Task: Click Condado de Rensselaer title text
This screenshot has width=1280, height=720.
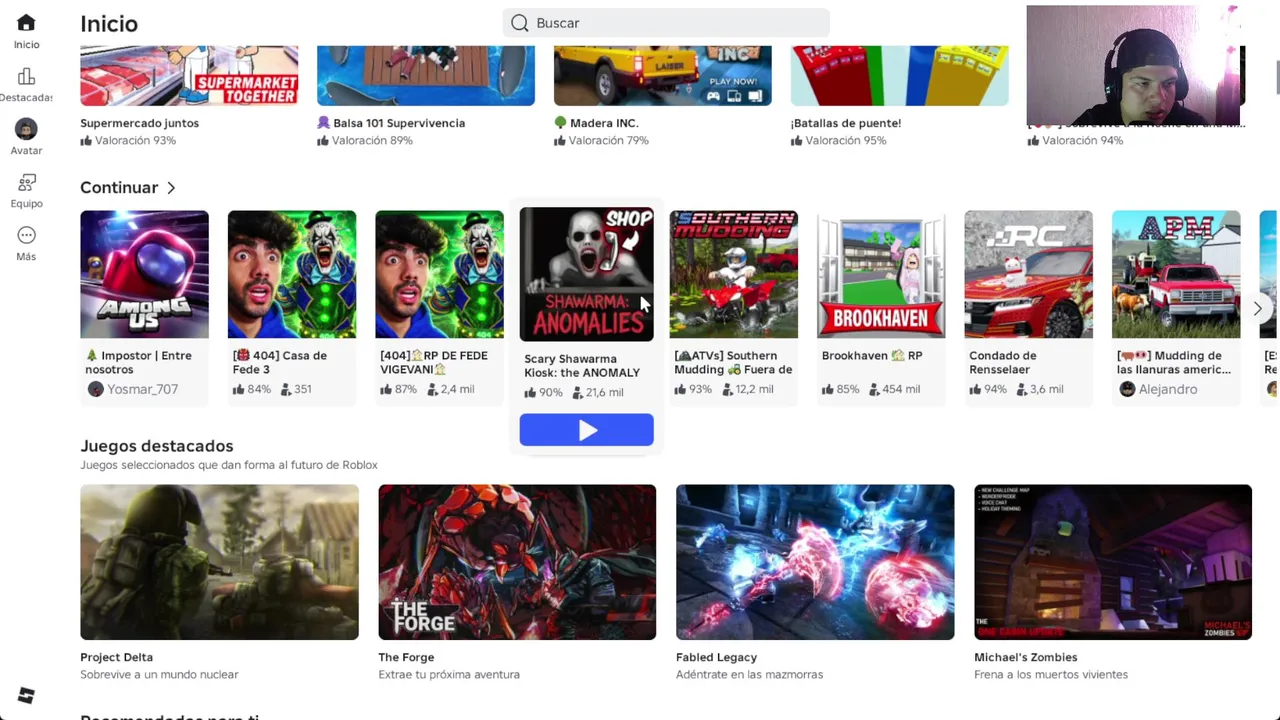Action: 1003,362
